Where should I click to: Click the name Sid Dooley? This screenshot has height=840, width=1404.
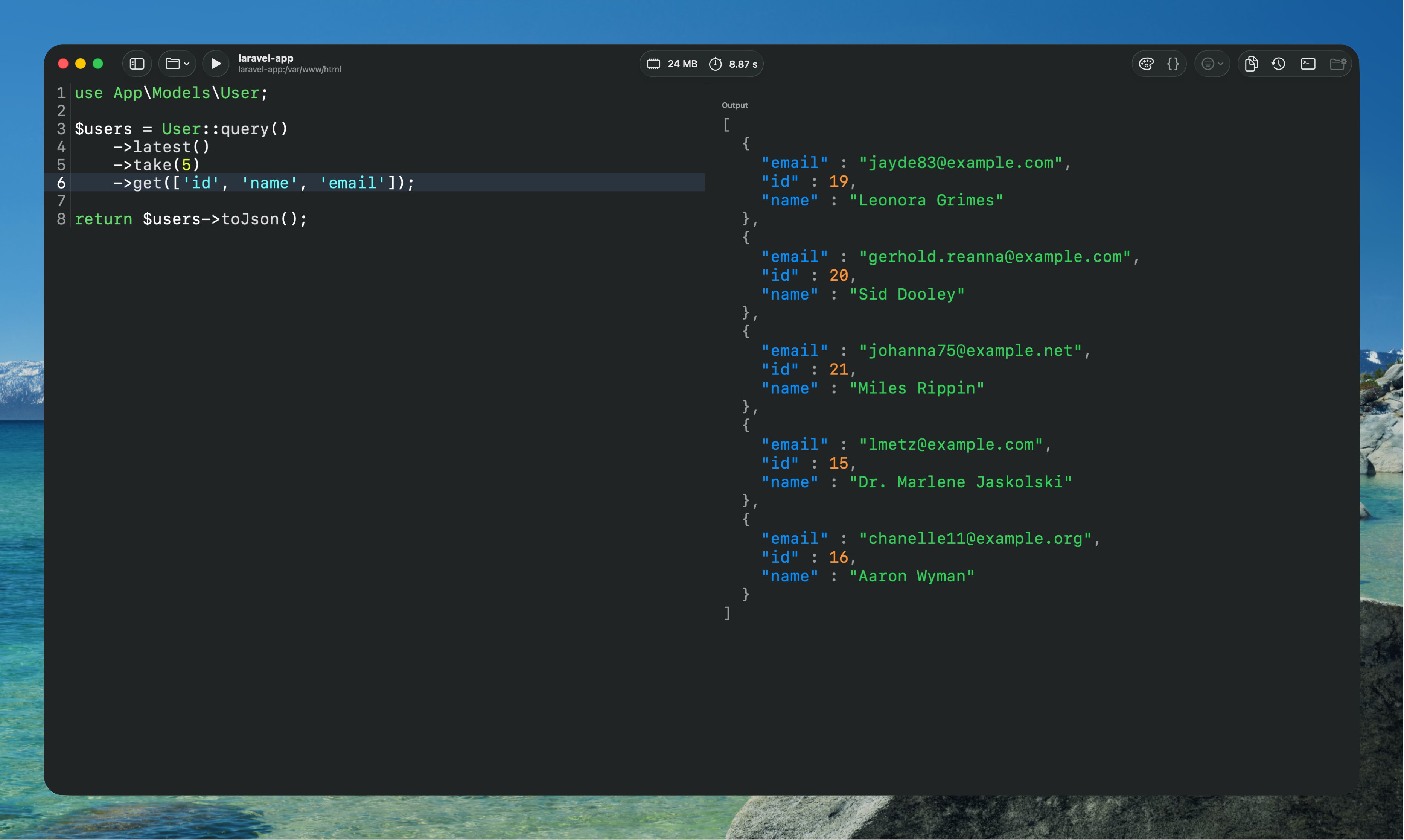pyautogui.click(x=907, y=294)
